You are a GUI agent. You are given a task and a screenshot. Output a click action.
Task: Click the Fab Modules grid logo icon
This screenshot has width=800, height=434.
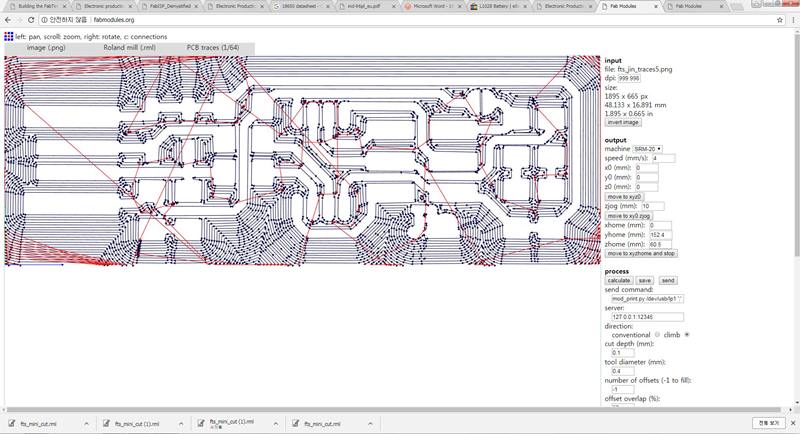pyautogui.click(x=9, y=36)
